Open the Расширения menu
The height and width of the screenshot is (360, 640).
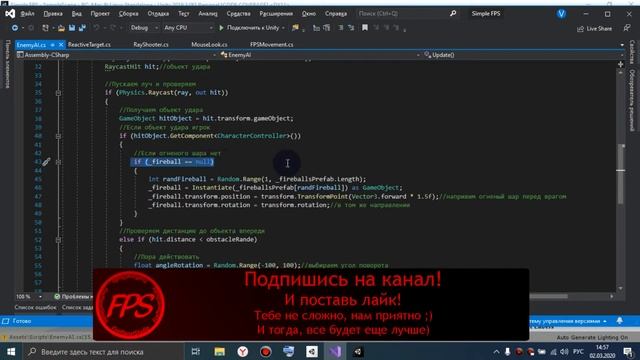tap(276, 13)
